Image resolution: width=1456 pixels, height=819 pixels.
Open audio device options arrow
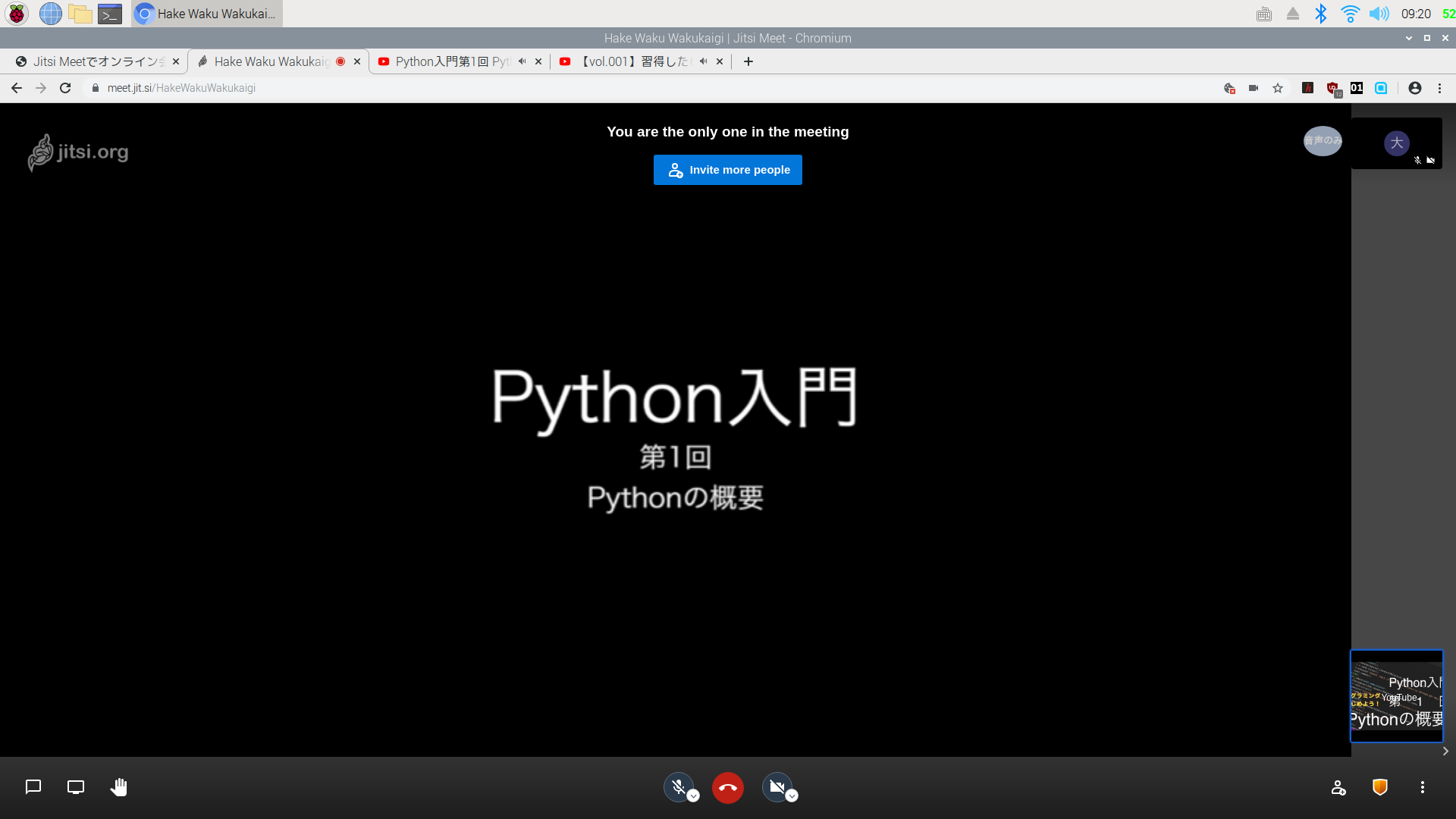click(693, 796)
